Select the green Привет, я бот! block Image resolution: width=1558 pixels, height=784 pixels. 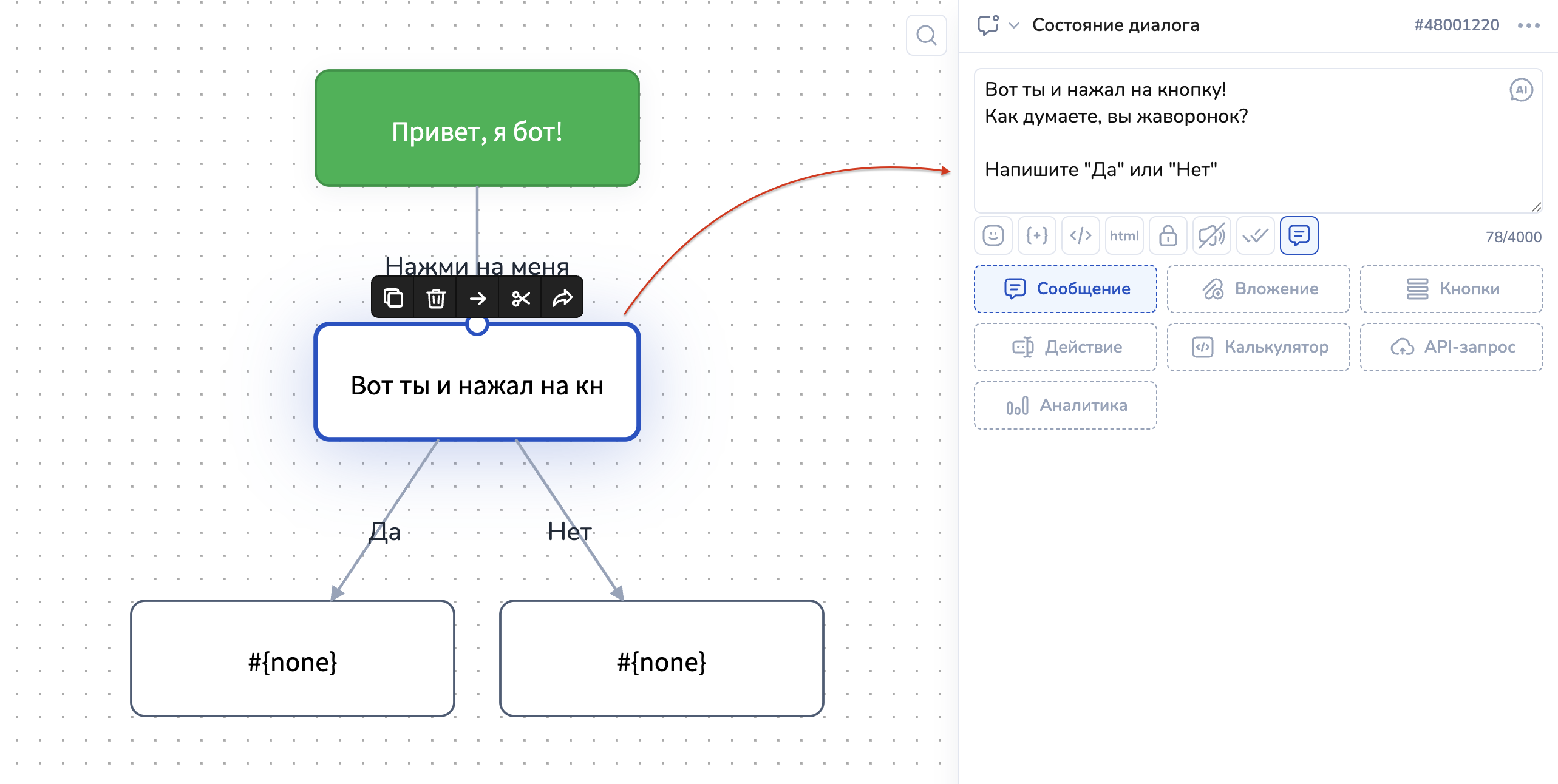point(477,129)
